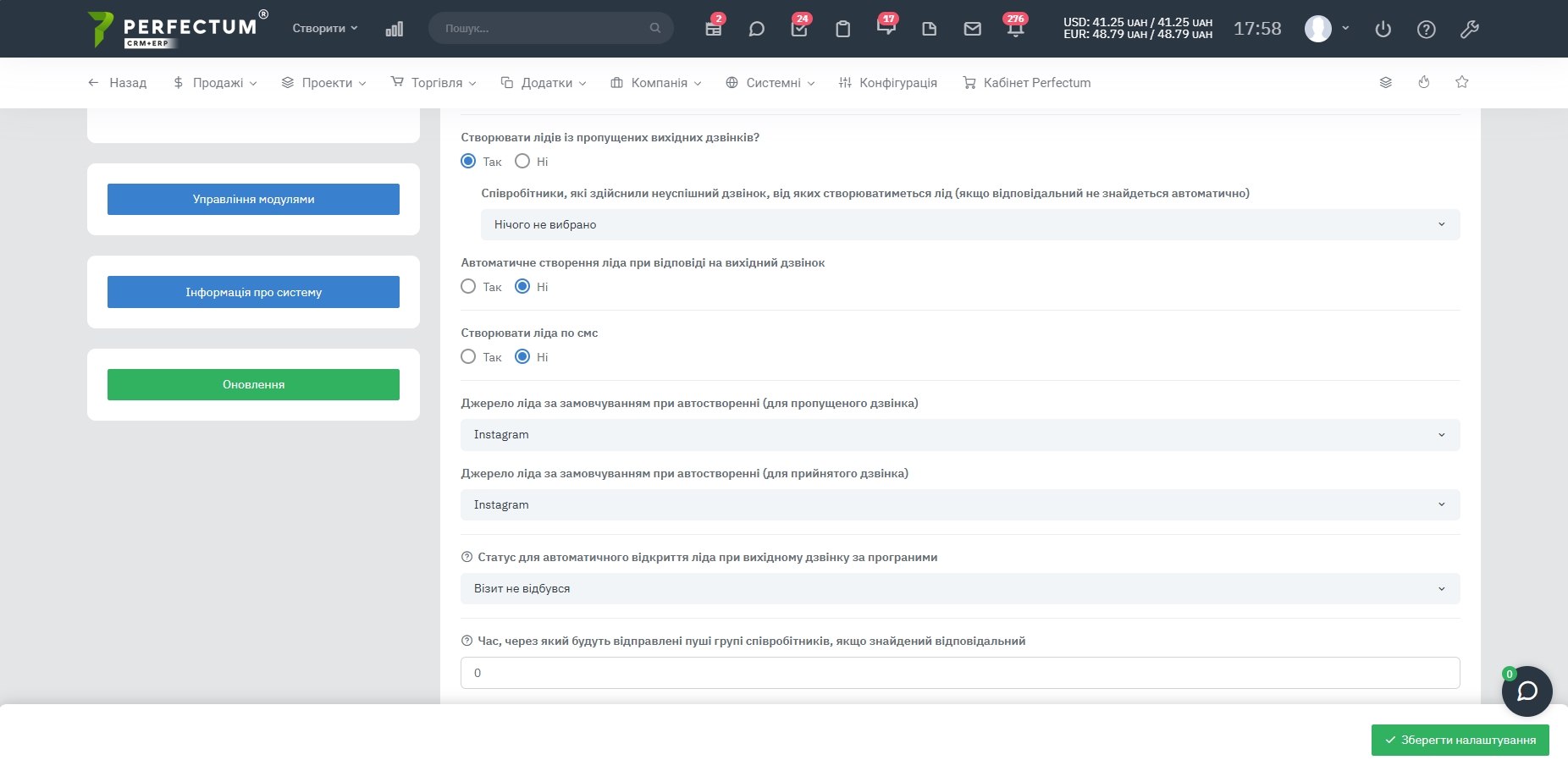This screenshot has width=1568, height=771.
Task: Select 'Так' for auto lead creation on answered call
Action: 468,286
